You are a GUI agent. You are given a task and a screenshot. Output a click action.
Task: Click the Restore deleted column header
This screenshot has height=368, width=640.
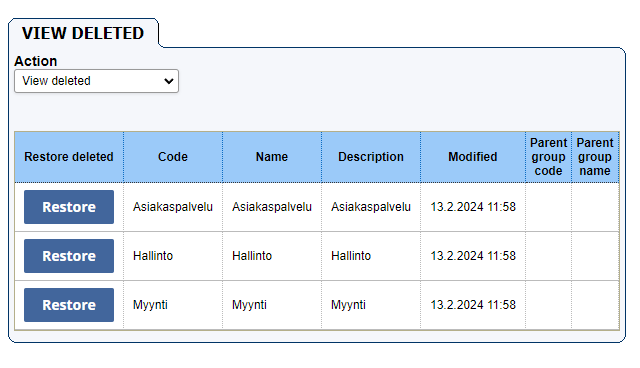pyautogui.click(x=69, y=157)
